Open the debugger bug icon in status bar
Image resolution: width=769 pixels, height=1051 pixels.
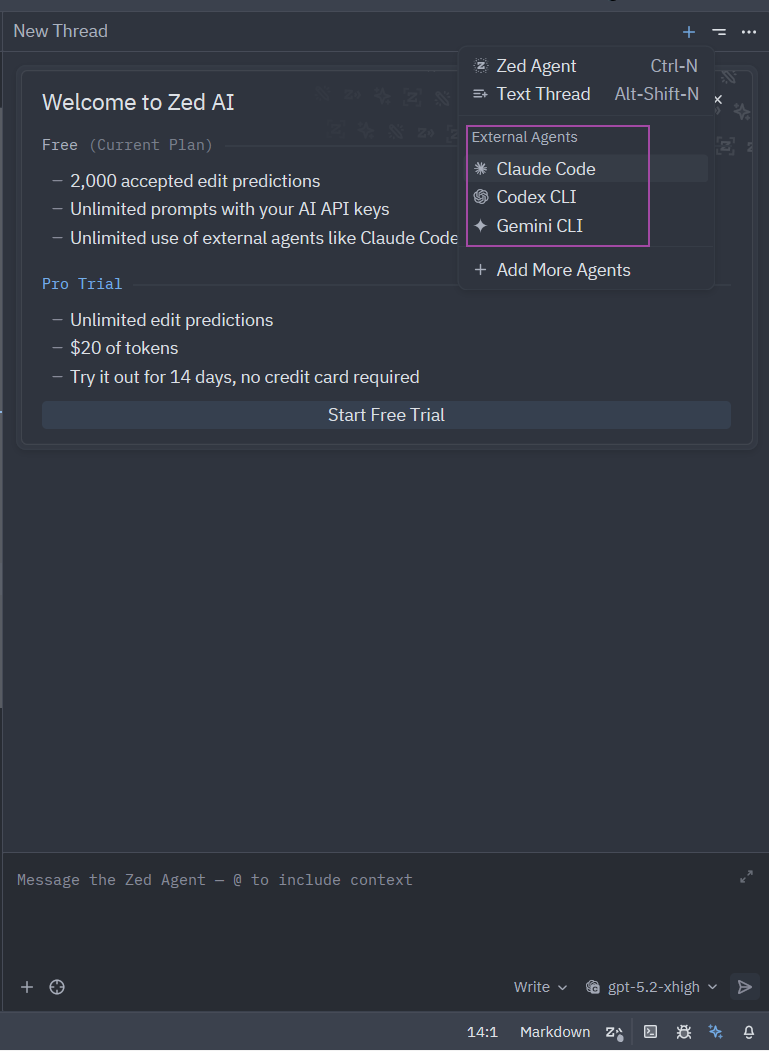tap(683, 1032)
